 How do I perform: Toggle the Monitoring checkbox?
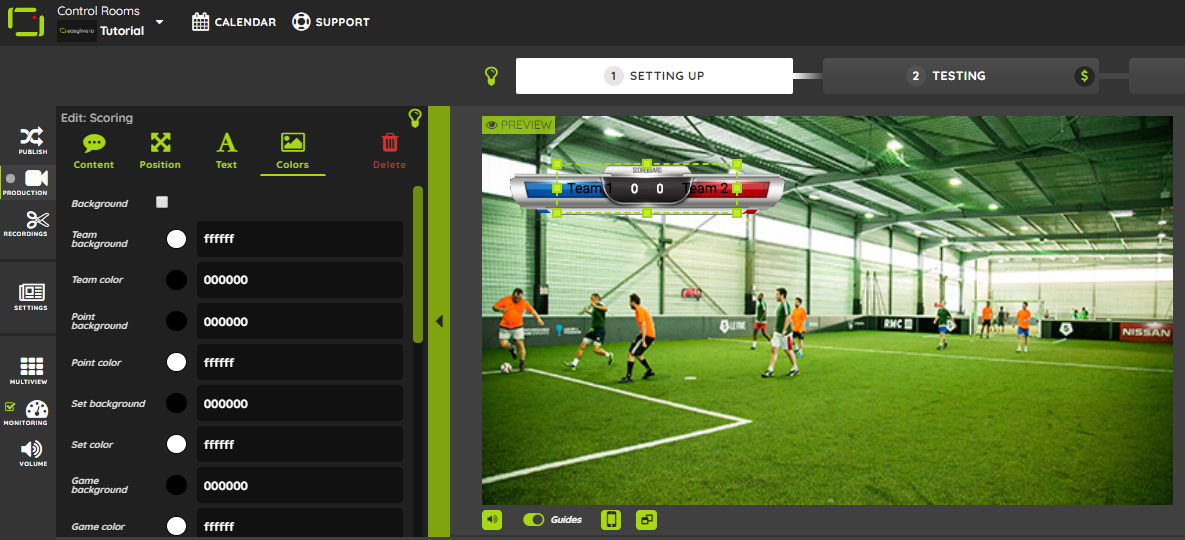[x=10, y=406]
